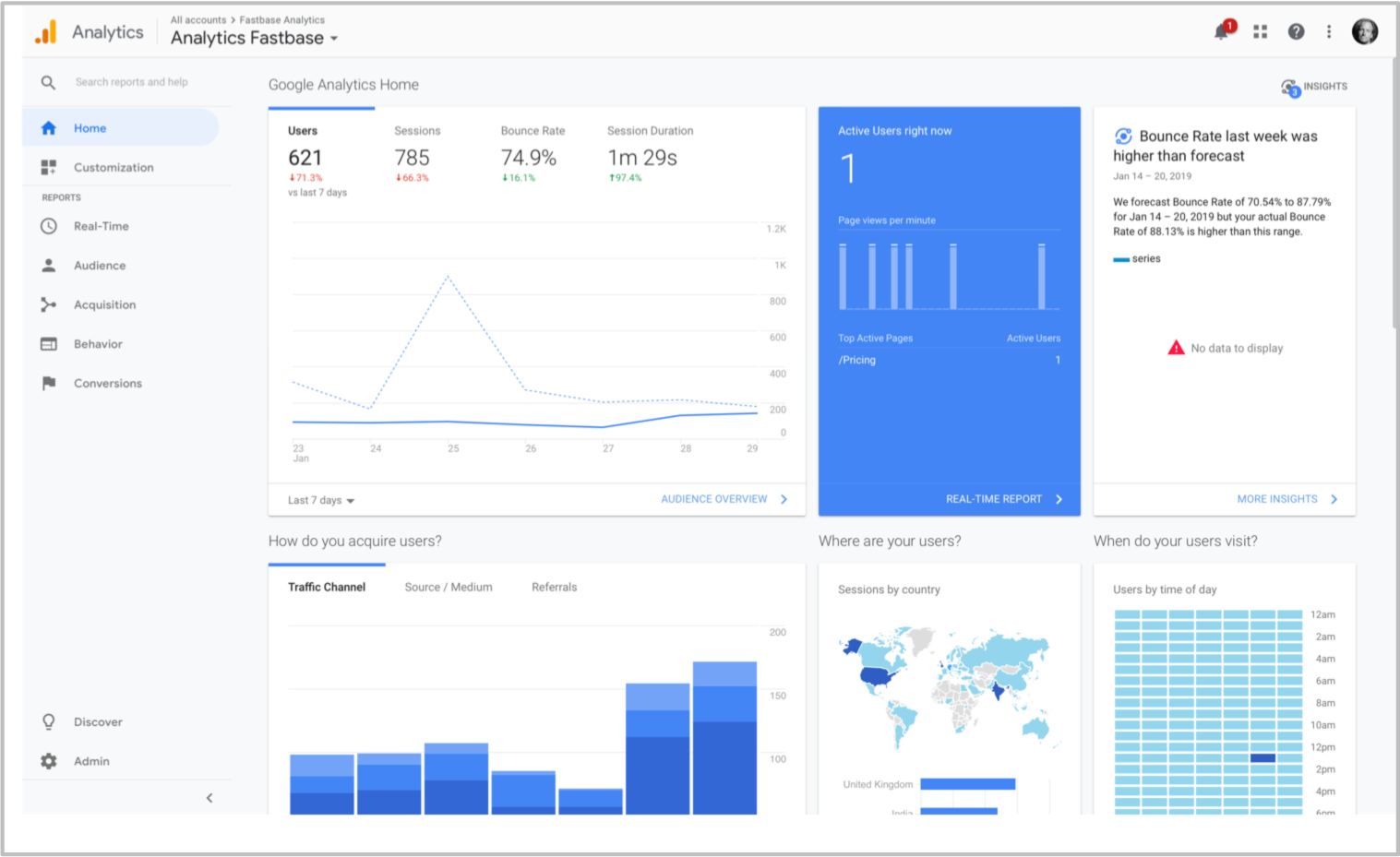Click the Fastbase Analytics breadcrumb link

tap(282, 20)
